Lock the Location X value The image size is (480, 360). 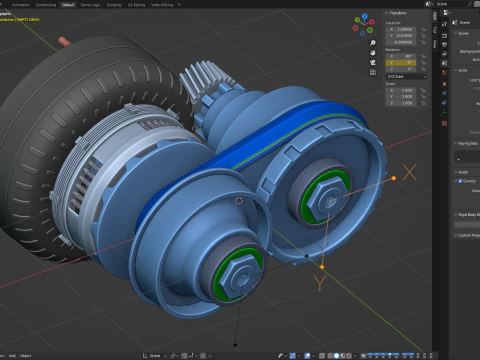(423, 29)
